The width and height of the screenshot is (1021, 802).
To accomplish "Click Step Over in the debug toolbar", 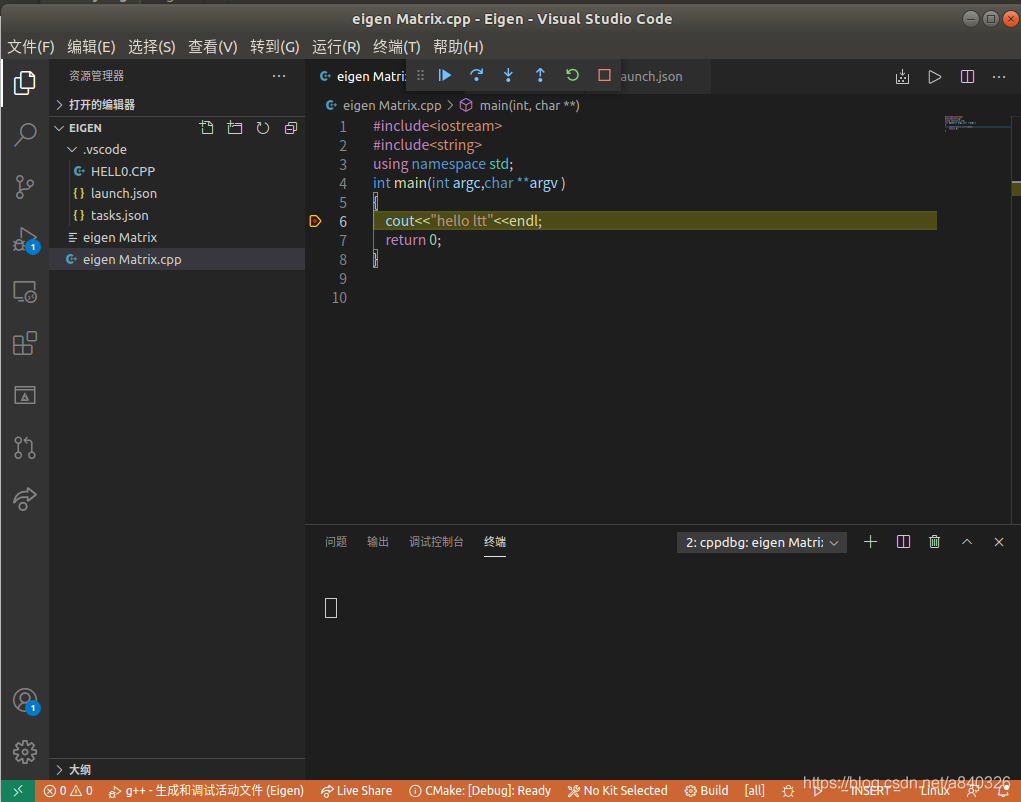I will tap(477, 76).
